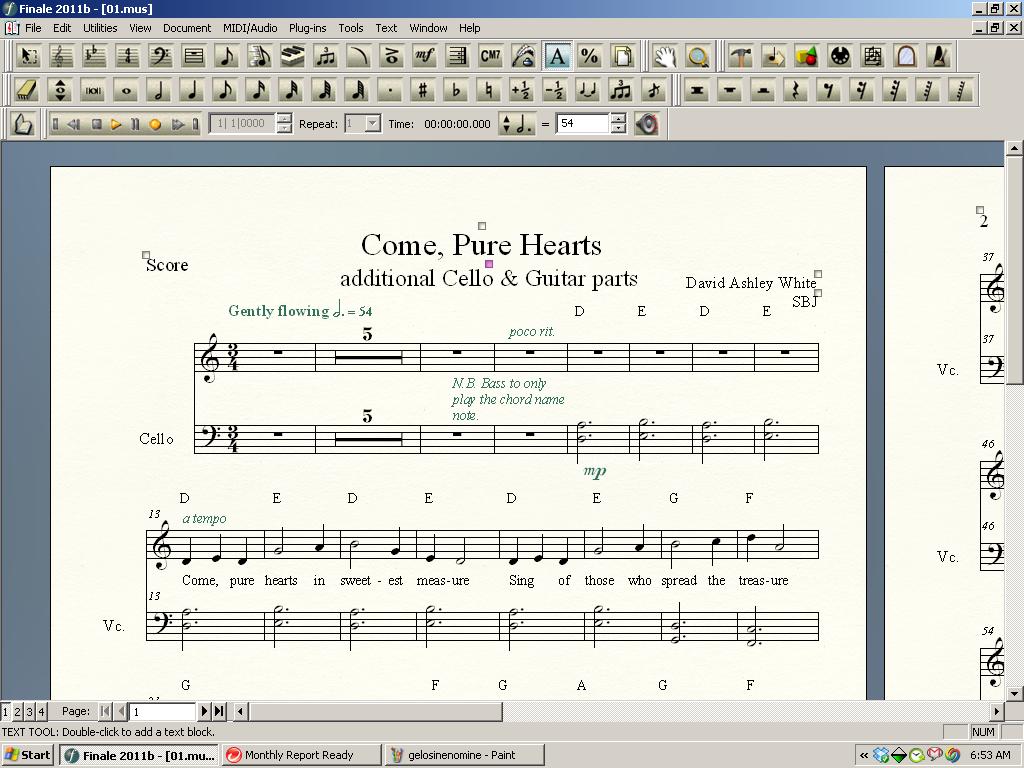Open the Repeat dropdown
This screenshot has height=768, width=1024.
(x=373, y=123)
